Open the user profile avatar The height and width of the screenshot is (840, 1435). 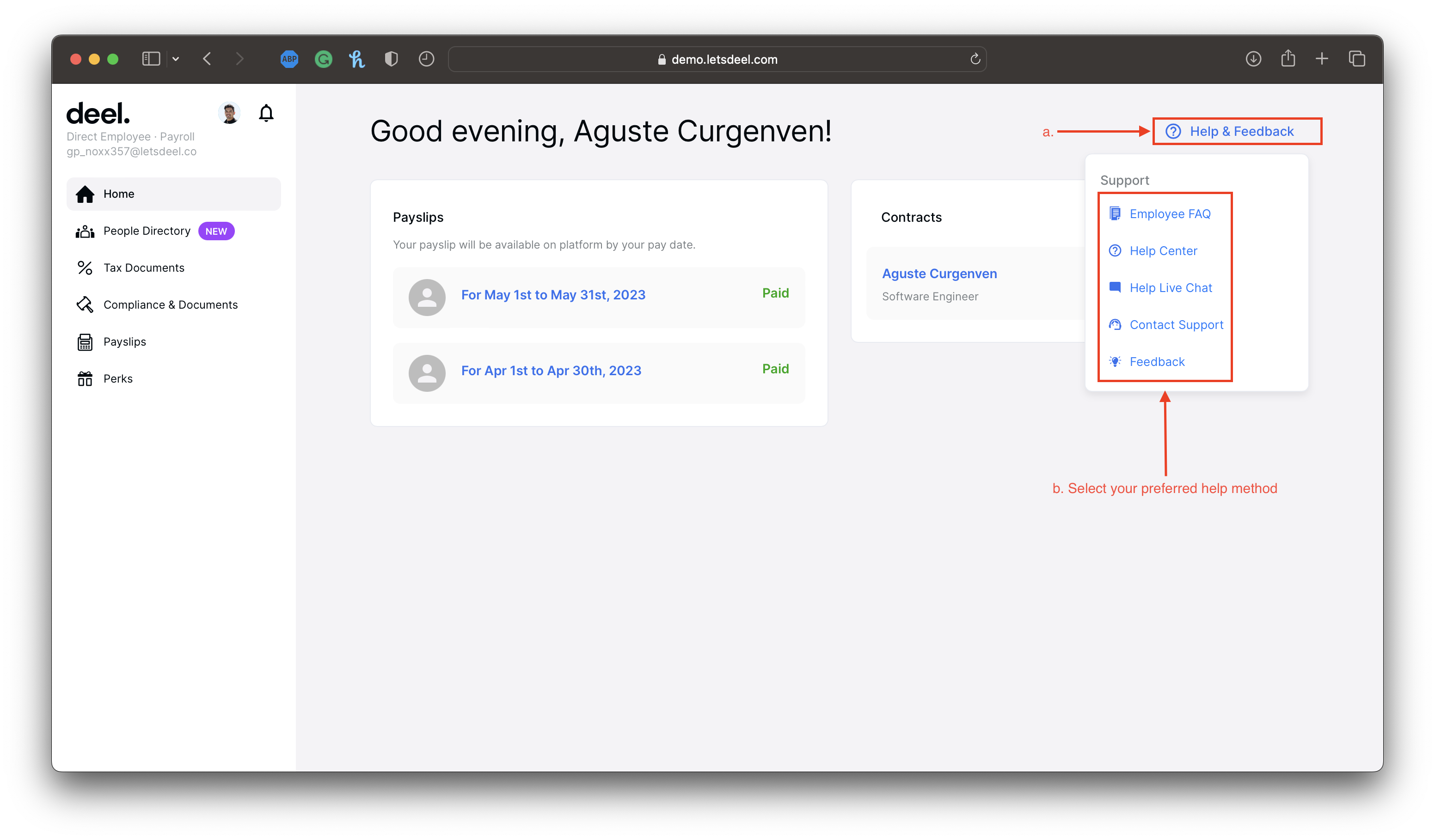[229, 113]
